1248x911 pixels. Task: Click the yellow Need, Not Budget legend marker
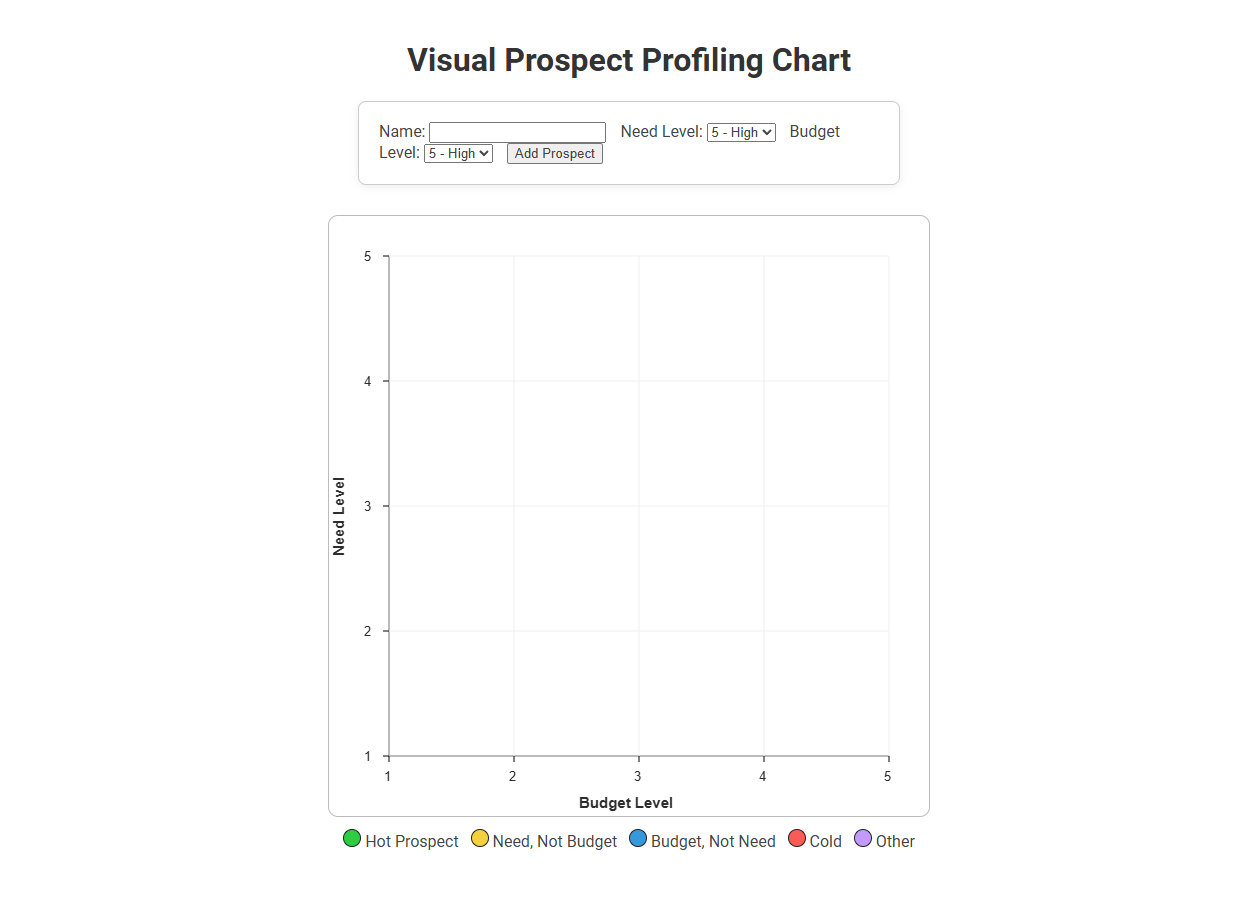pos(481,838)
